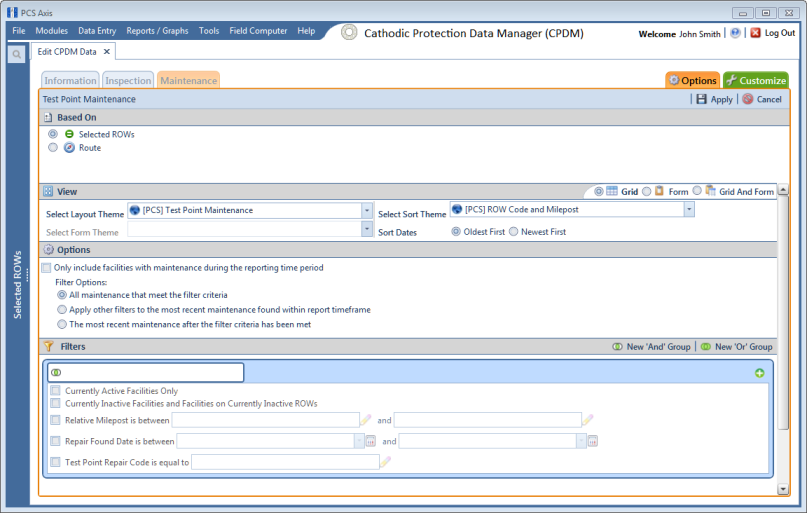
Task: Open the Field Computer menu
Action: point(258,31)
